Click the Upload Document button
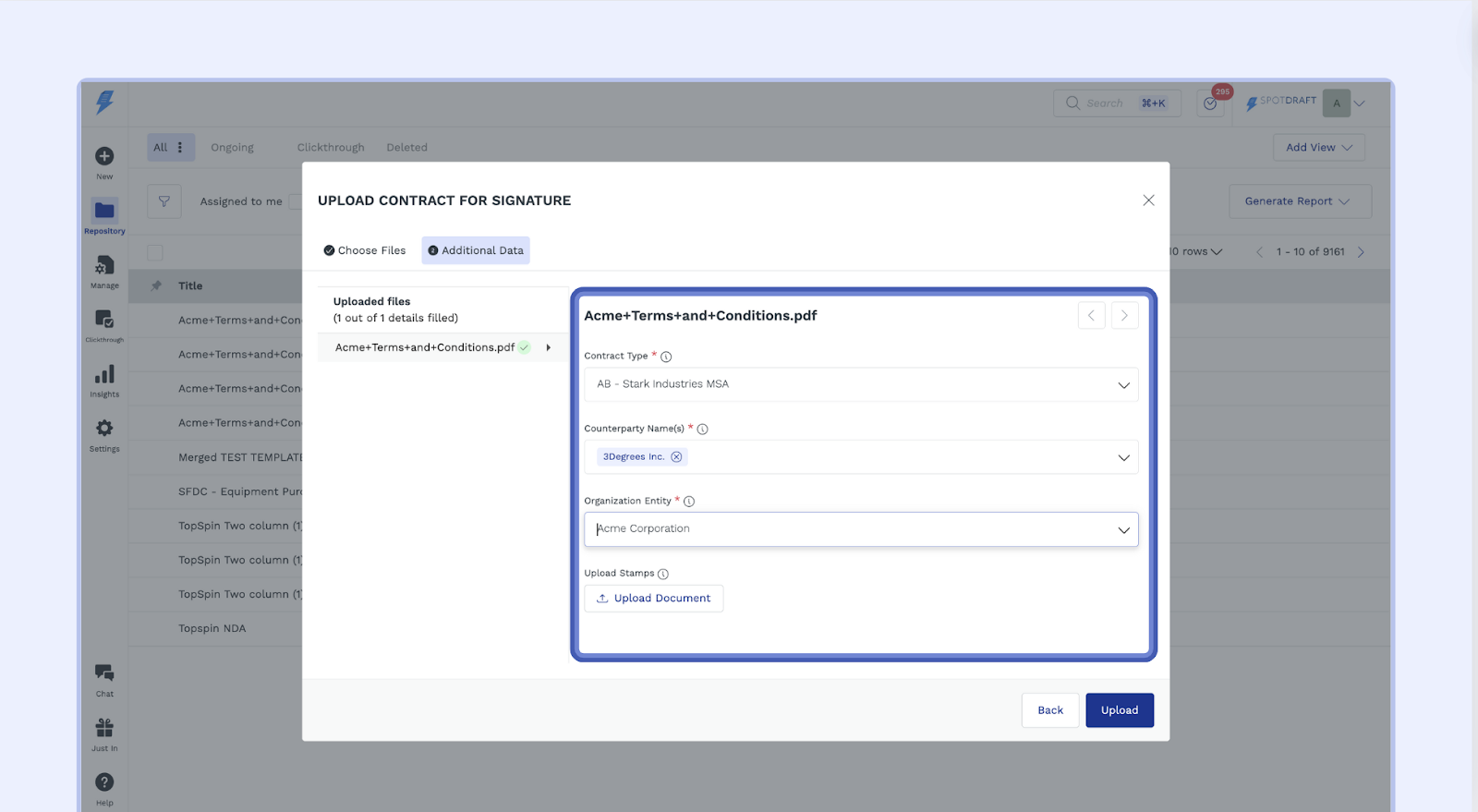The height and width of the screenshot is (812, 1478). pos(654,599)
